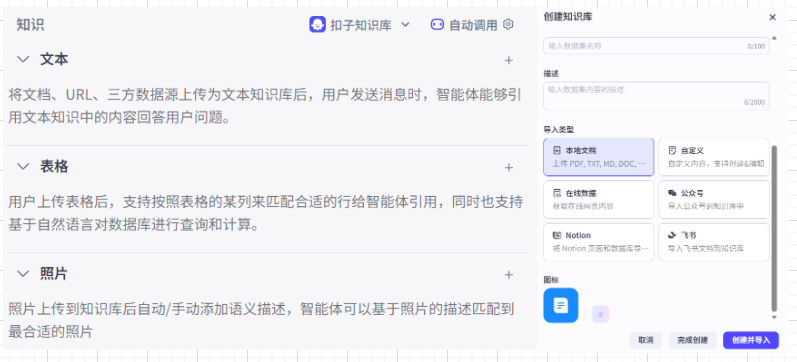Collapse the 照片 section
The height and width of the screenshot is (362, 797).
click(x=23, y=274)
